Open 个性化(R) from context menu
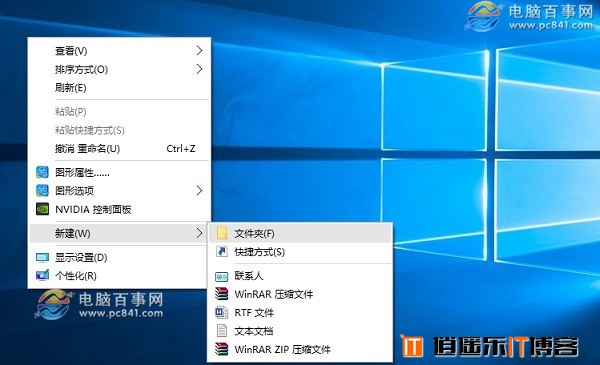Image resolution: width=600 pixels, height=365 pixels. pos(120,275)
